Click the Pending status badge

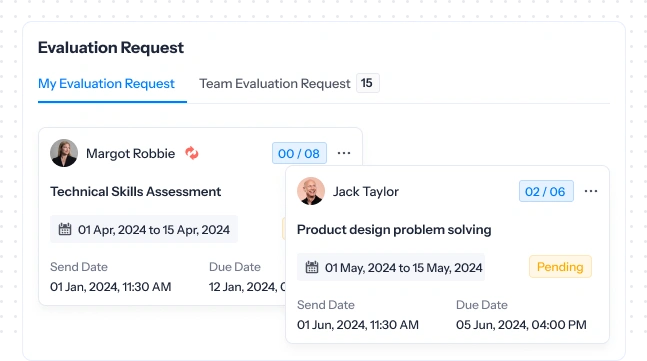(560, 267)
